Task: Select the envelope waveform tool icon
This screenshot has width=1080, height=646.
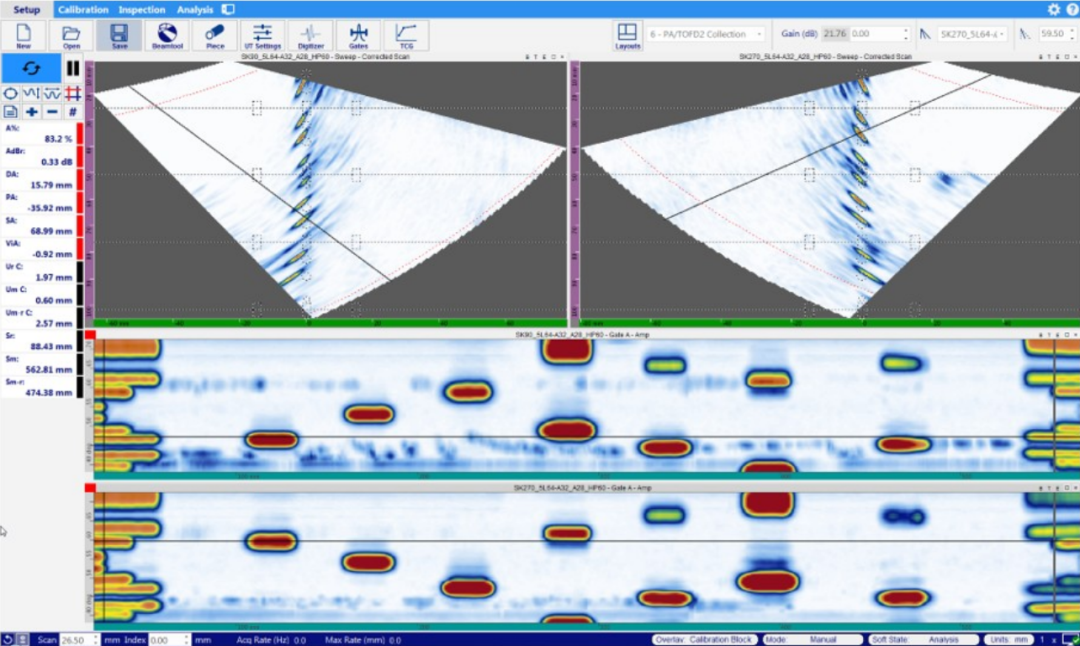Action: click(x=52, y=93)
